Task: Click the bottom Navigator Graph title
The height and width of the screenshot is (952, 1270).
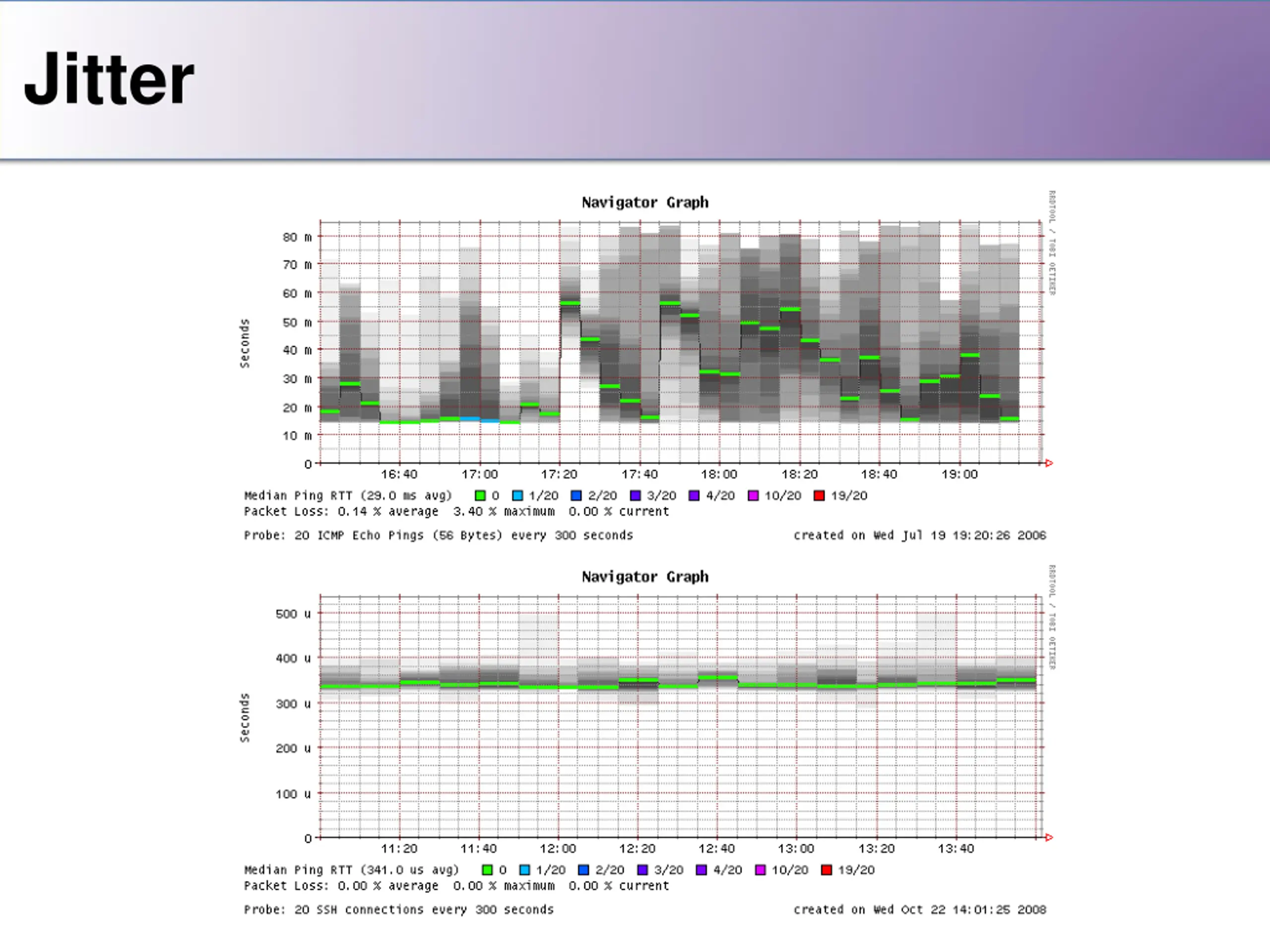Action: click(x=645, y=577)
